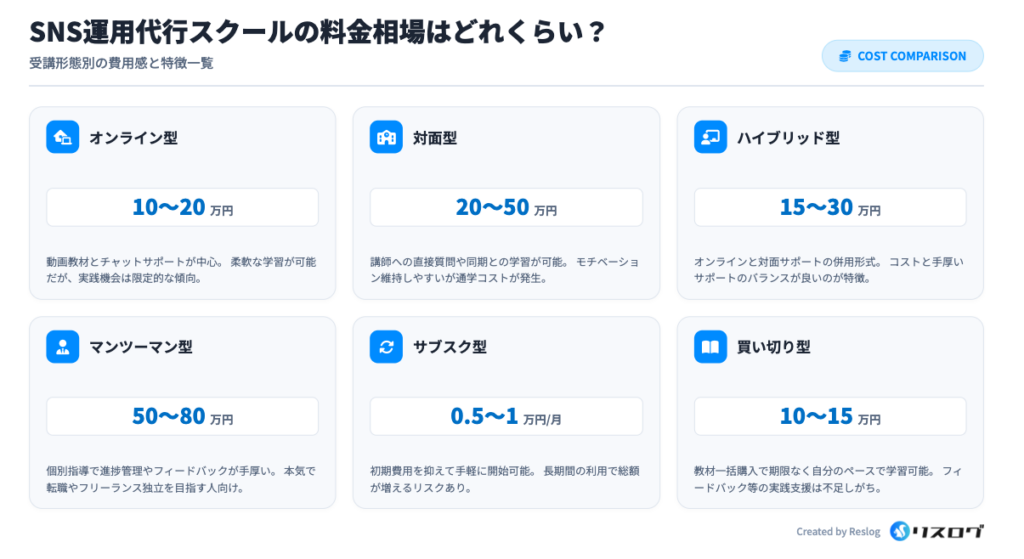Select the 50〜80万円 price box
Viewport: 1024px width, 559px height.
182,417
